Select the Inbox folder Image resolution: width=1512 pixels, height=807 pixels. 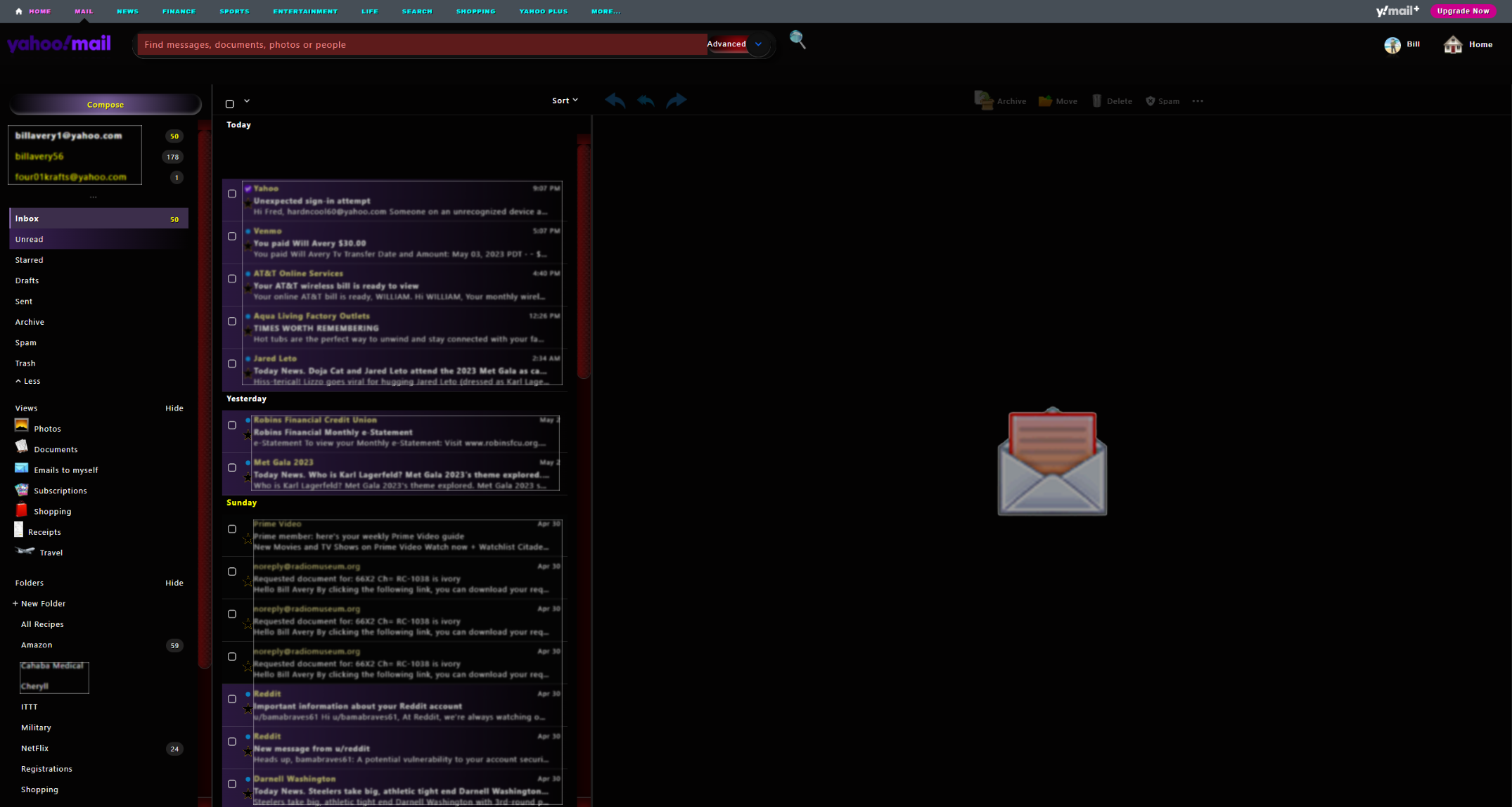99,219
